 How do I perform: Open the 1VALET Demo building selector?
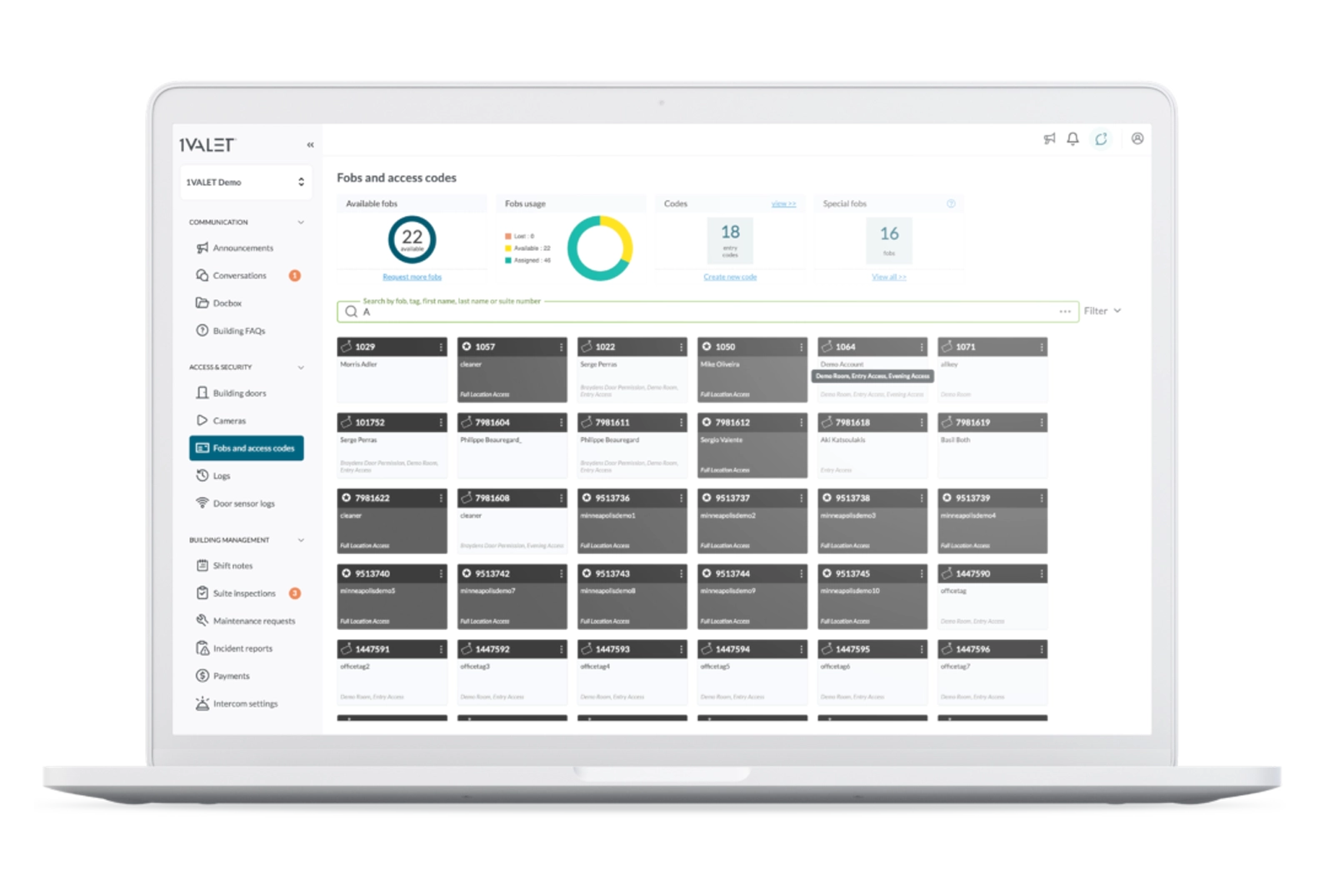[246, 182]
